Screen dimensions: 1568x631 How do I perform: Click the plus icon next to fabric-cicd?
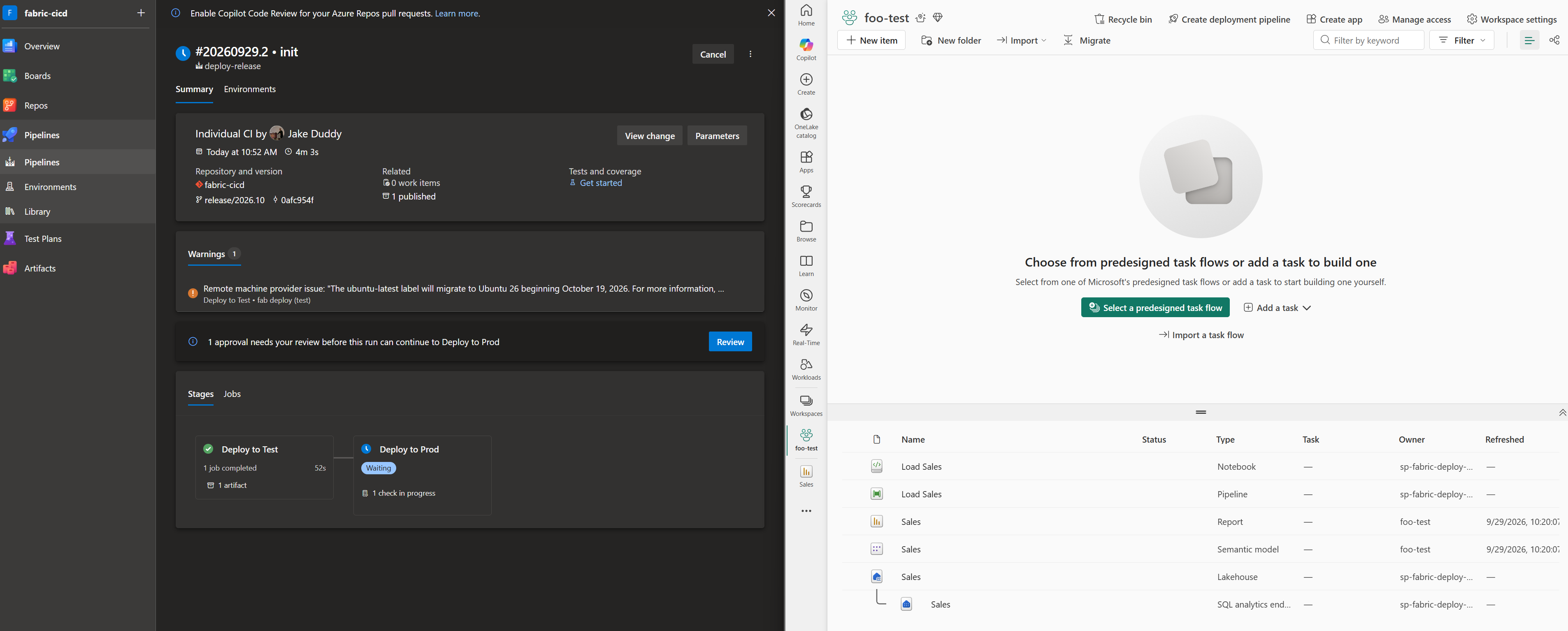141,13
